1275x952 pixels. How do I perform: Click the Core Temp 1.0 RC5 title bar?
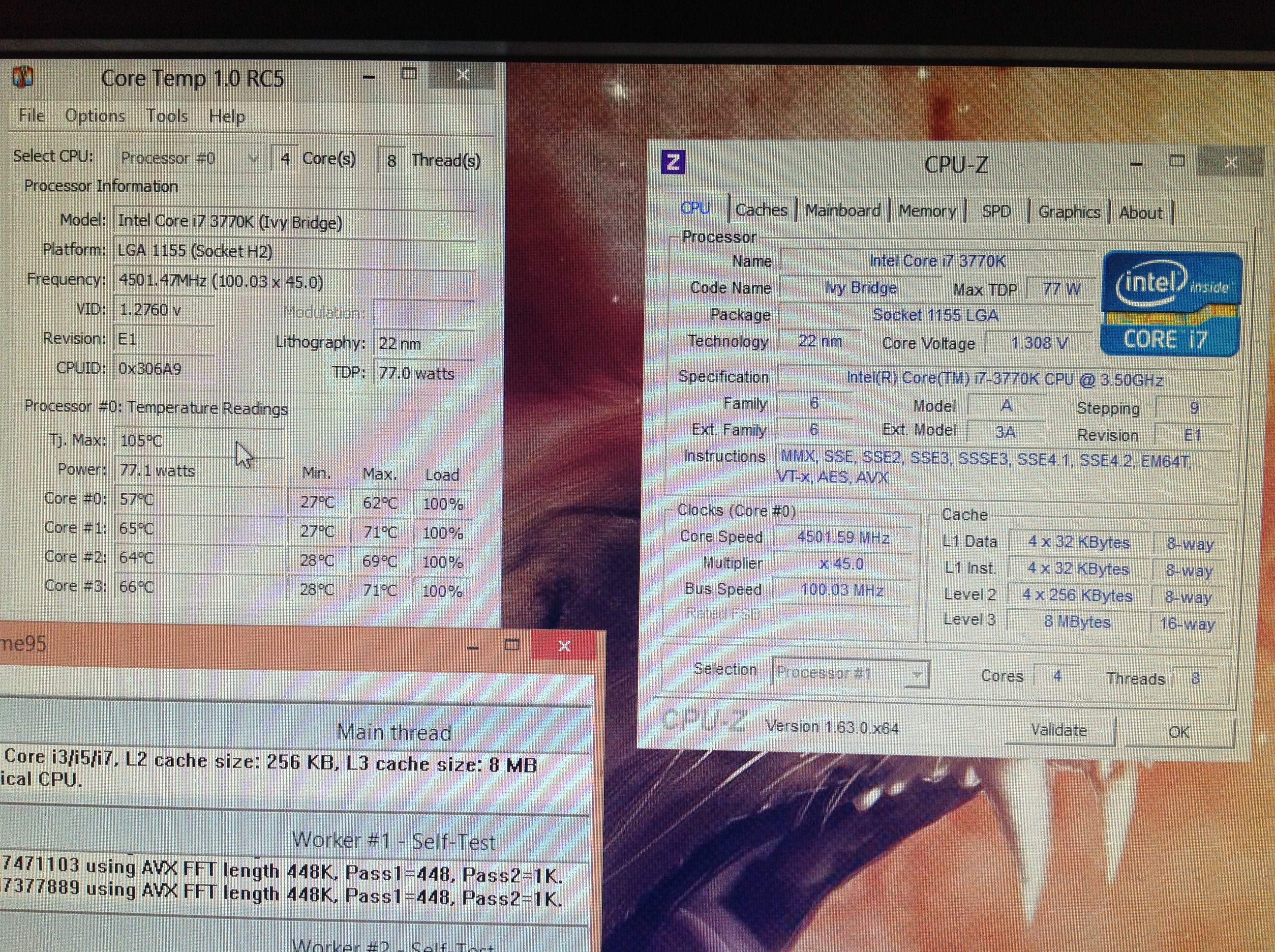(192, 78)
